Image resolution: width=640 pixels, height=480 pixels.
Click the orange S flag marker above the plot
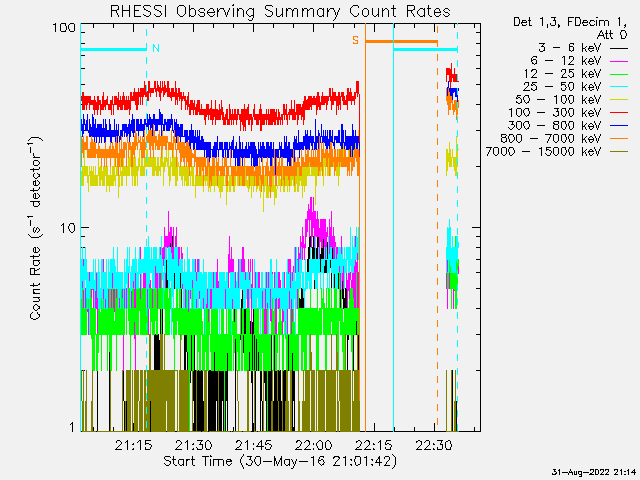(x=354, y=40)
